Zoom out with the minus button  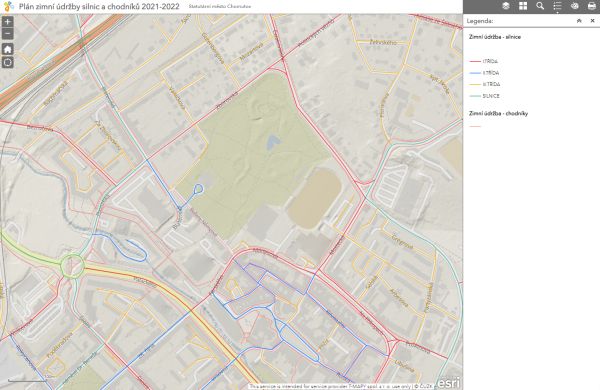point(8,34)
